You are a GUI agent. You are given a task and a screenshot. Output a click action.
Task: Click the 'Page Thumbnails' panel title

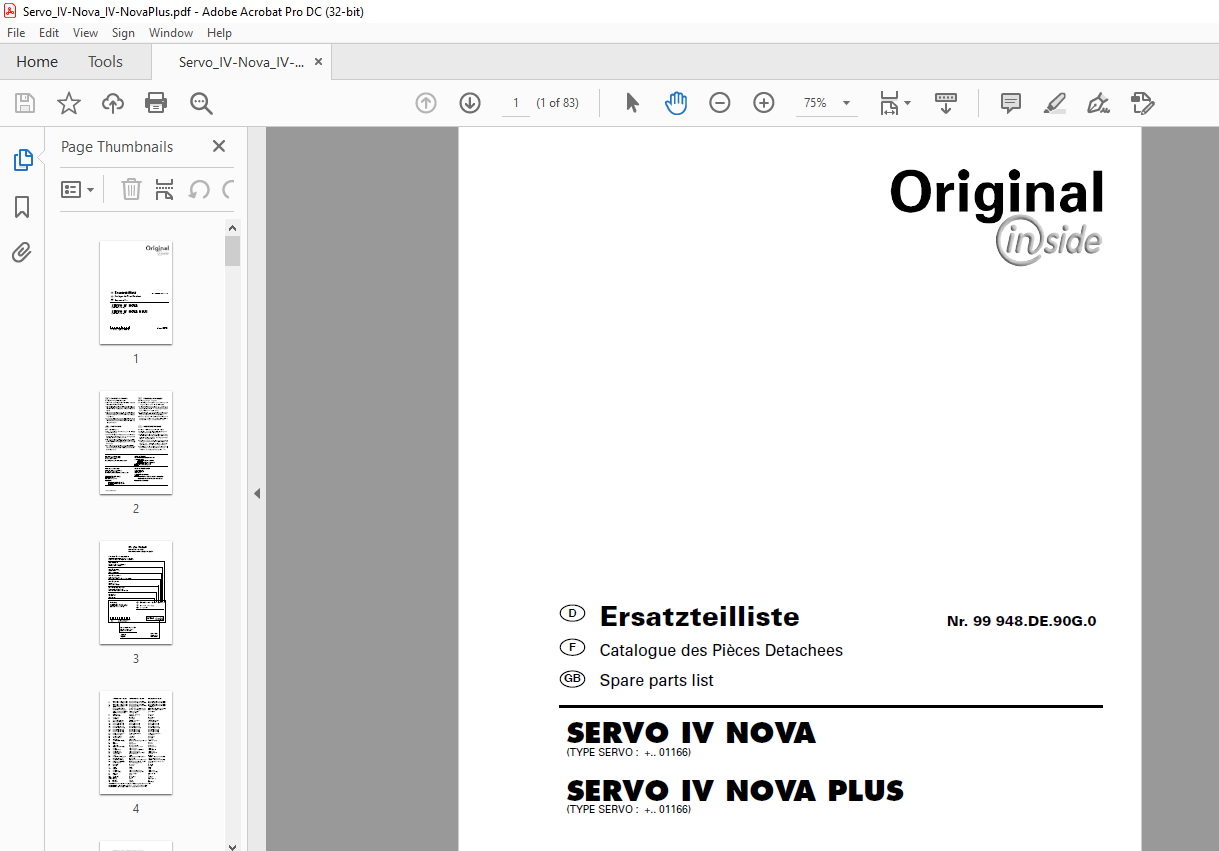(x=117, y=146)
